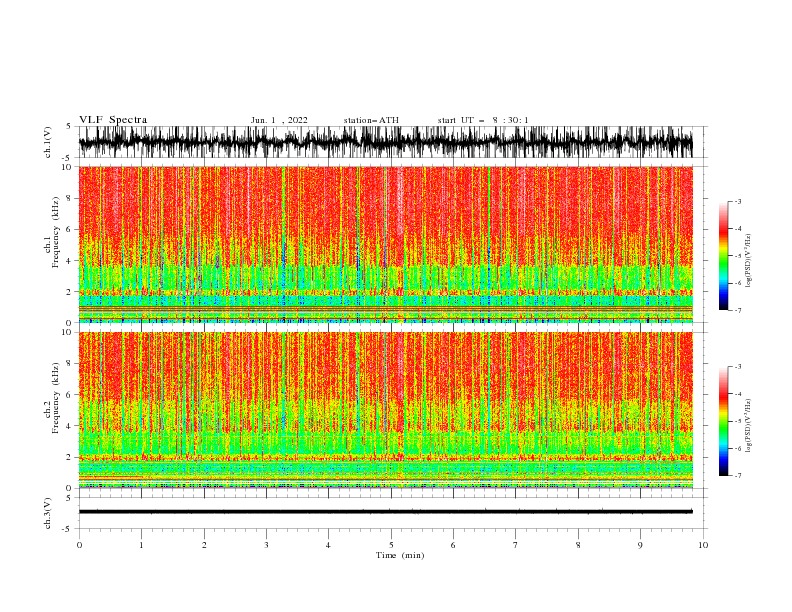Click the "Time (min)" axis title

pos(400,555)
